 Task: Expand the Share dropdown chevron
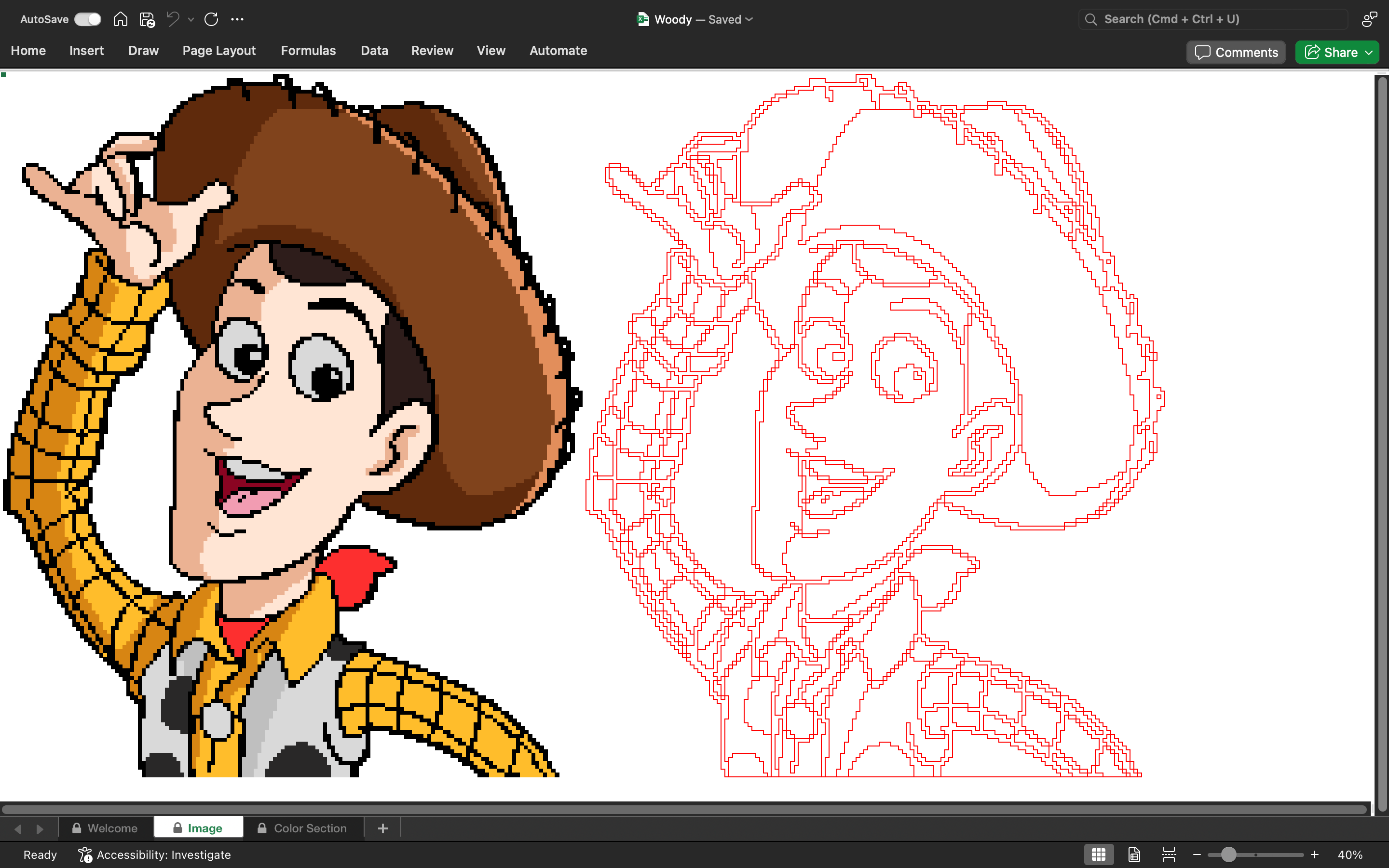(x=1369, y=52)
